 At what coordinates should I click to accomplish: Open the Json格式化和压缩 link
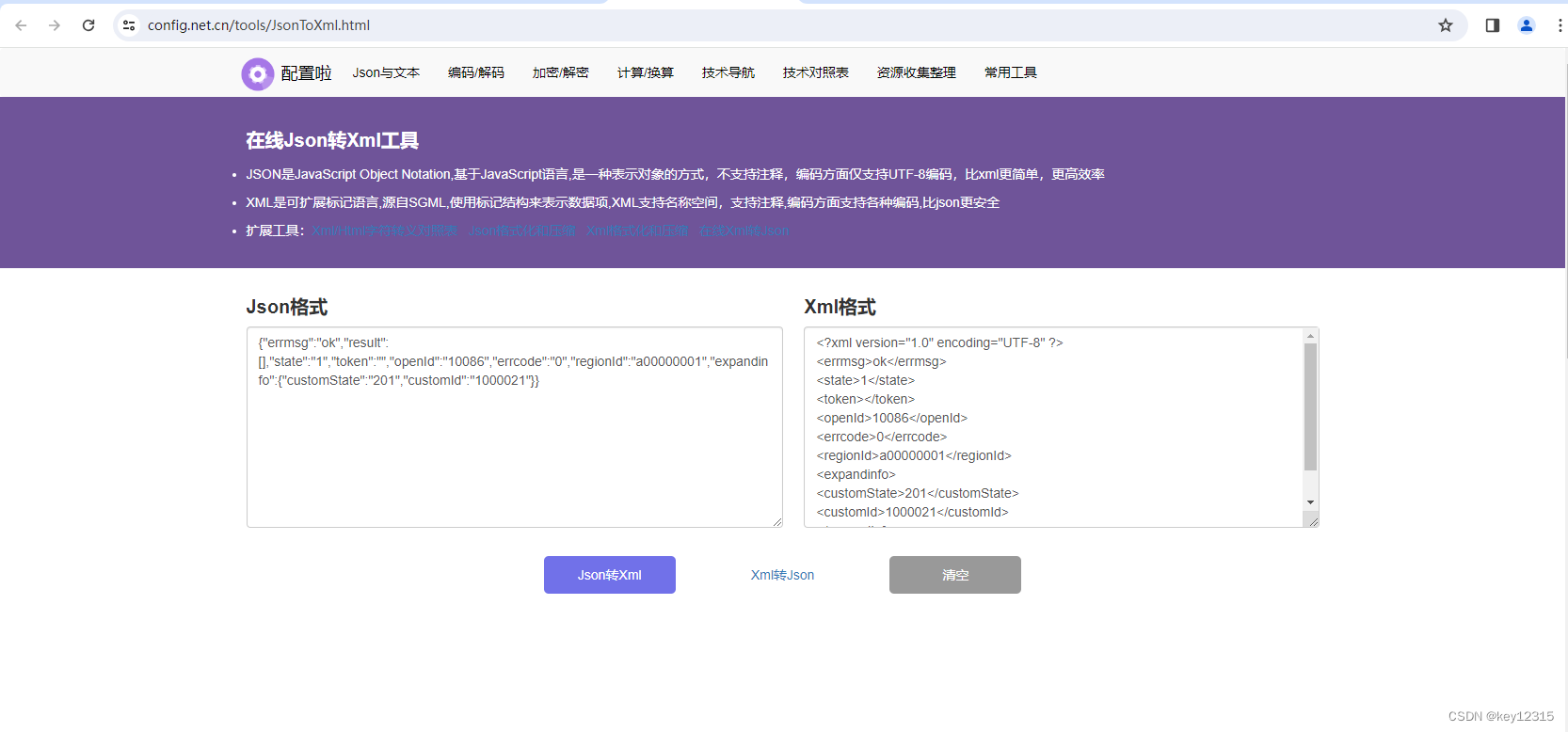pos(522,231)
